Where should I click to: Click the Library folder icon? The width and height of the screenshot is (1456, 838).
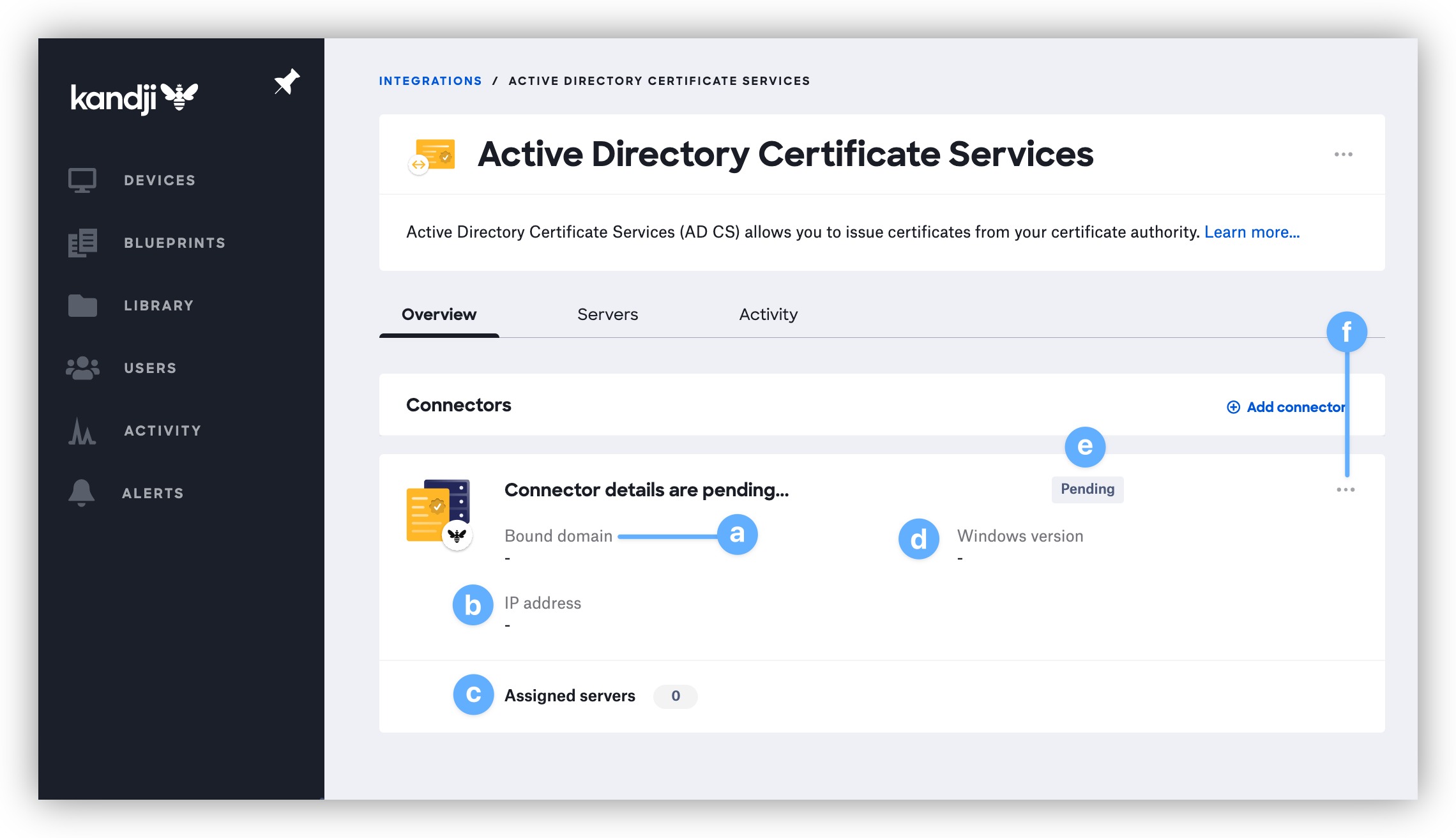(82, 305)
